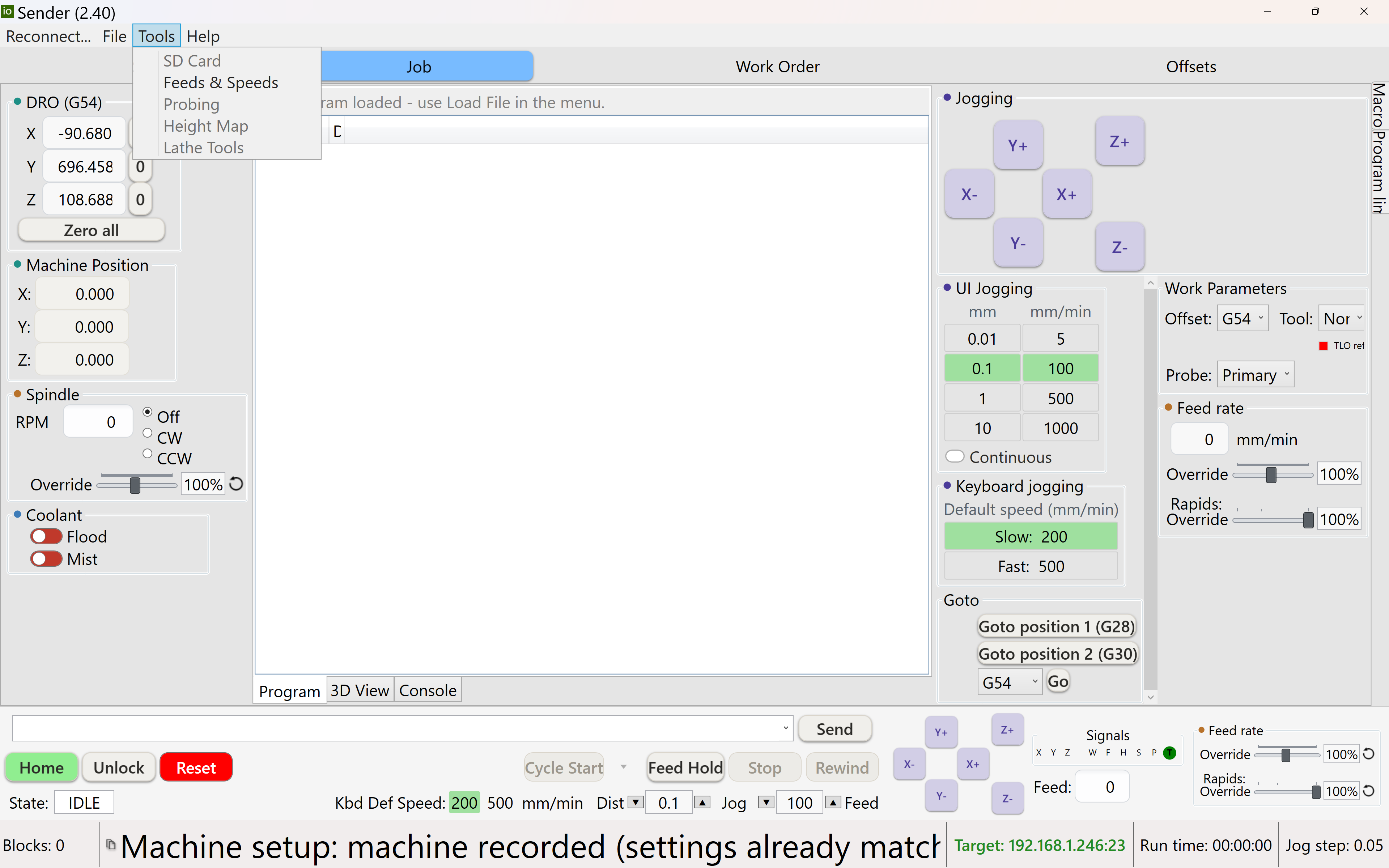
Task: Click the scroll up arrow of right panel
Action: (x=1150, y=284)
